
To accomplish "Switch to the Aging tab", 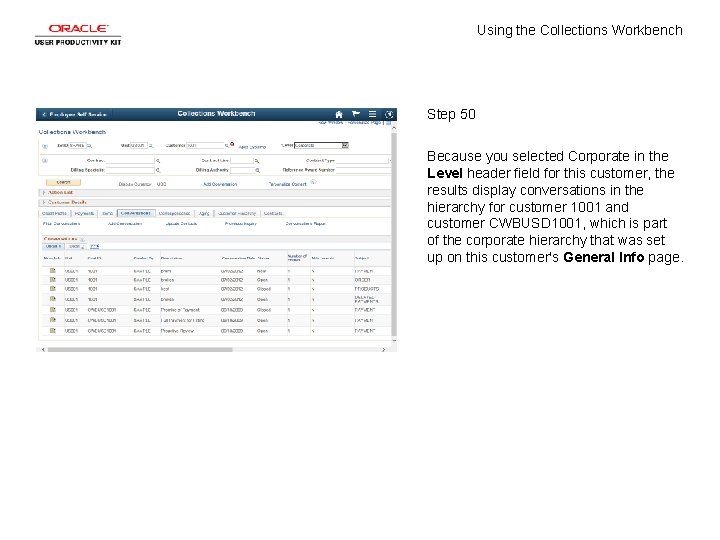I will click(204, 214).
